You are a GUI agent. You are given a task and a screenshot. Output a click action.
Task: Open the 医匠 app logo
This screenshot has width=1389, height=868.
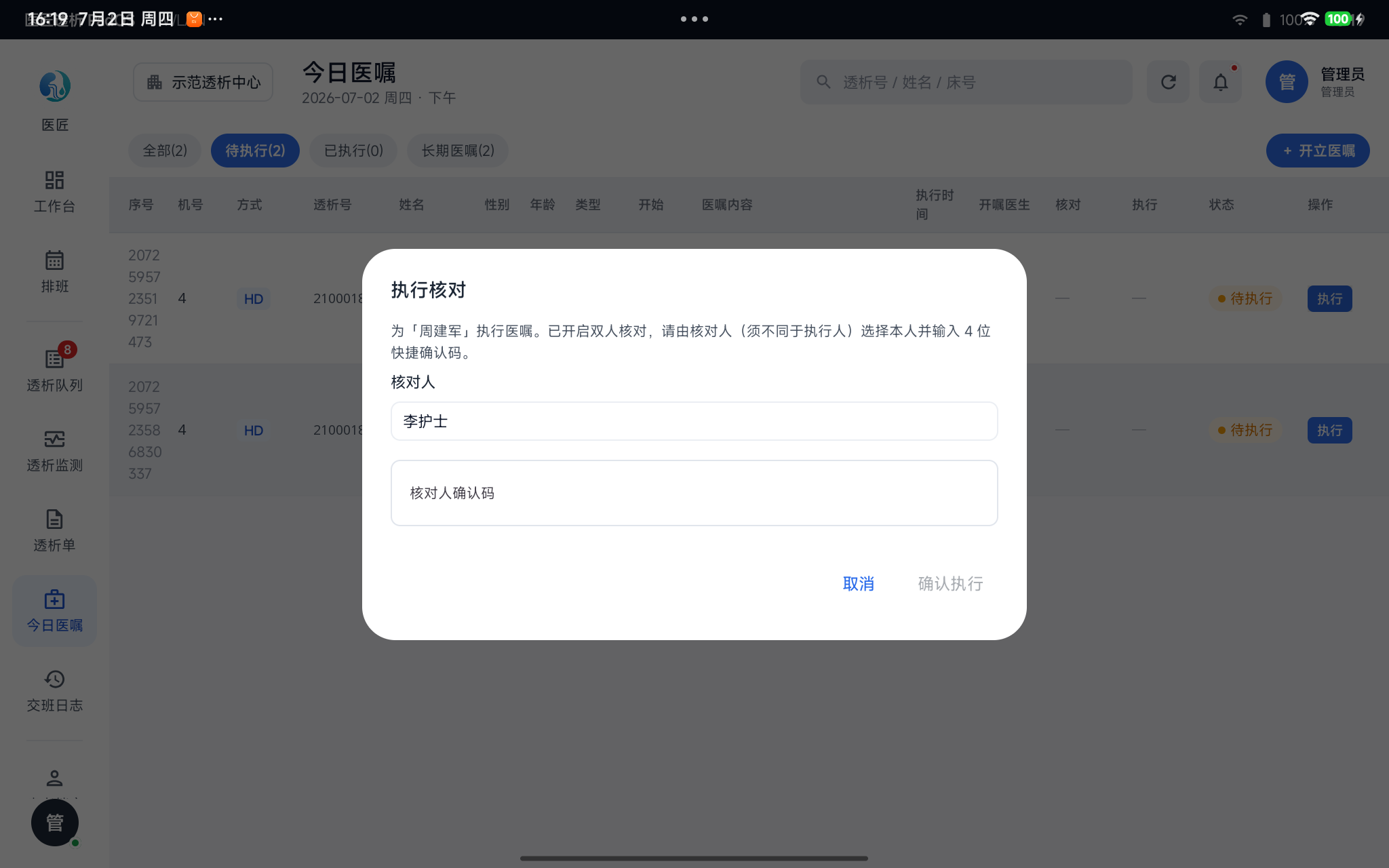(55, 87)
